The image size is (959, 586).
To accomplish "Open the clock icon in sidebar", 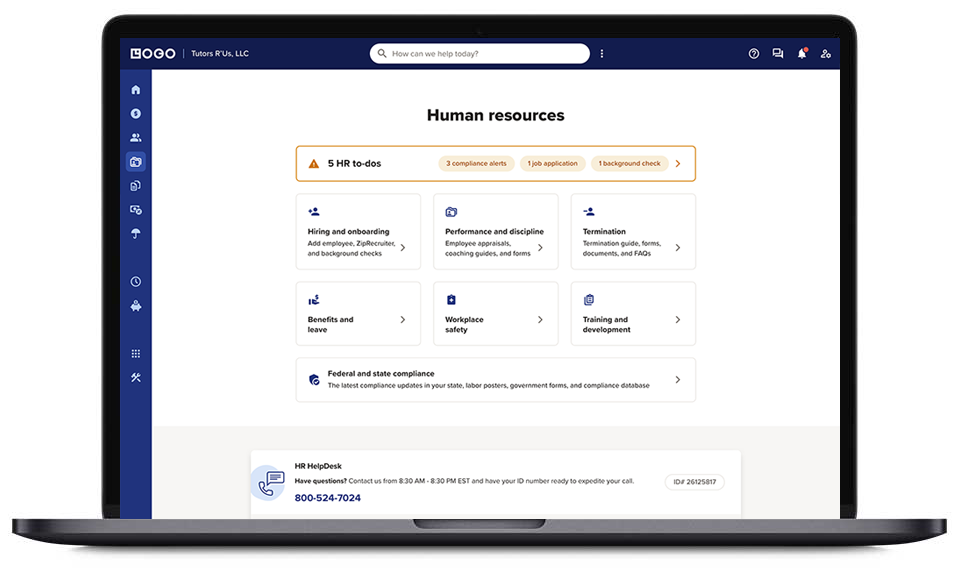I will click(x=136, y=282).
